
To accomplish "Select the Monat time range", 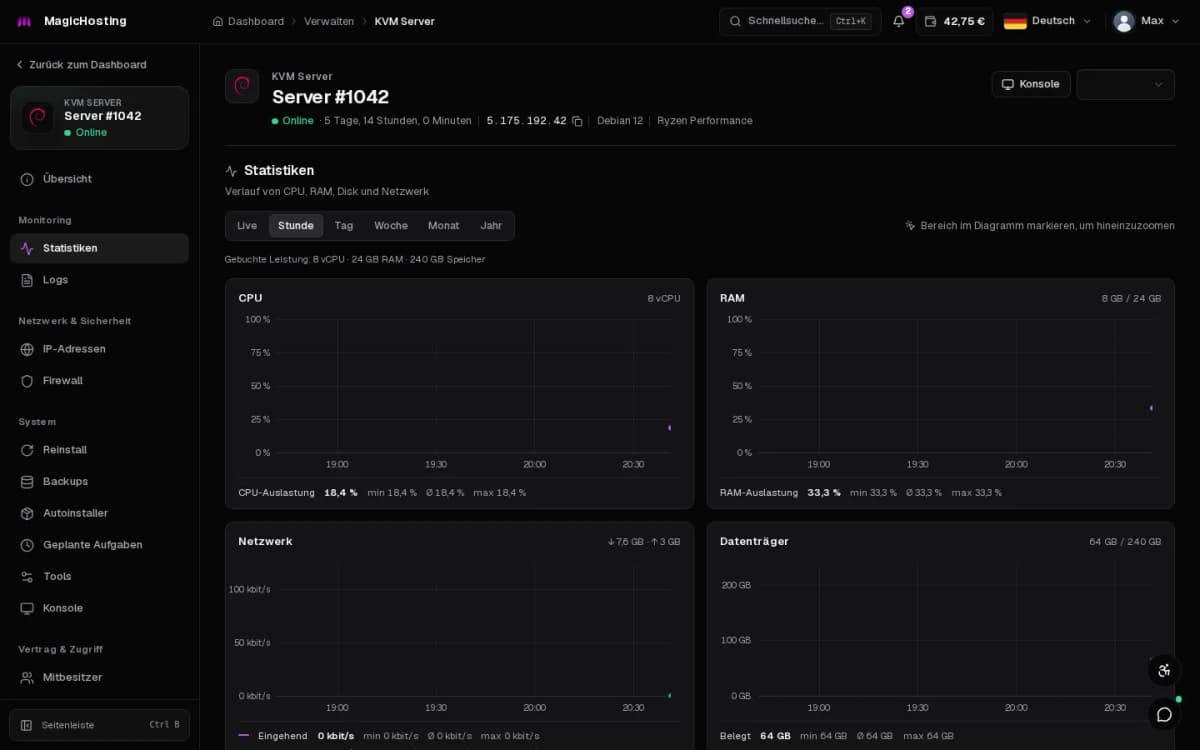I will click(x=444, y=226).
